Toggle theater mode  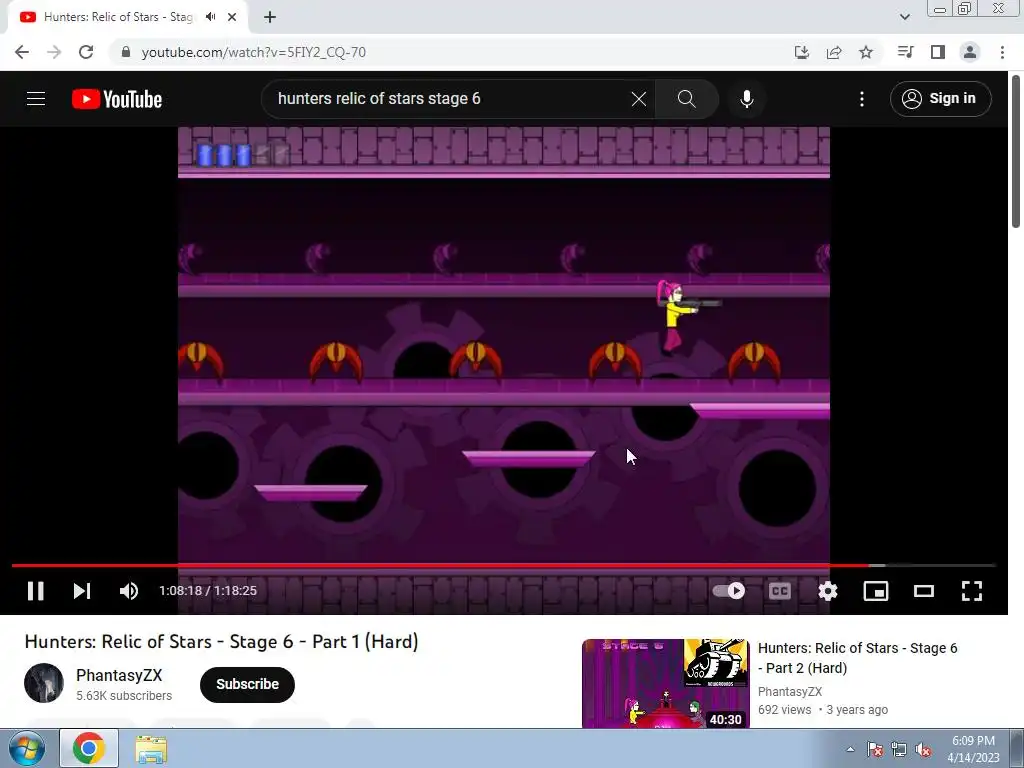click(x=923, y=591)
